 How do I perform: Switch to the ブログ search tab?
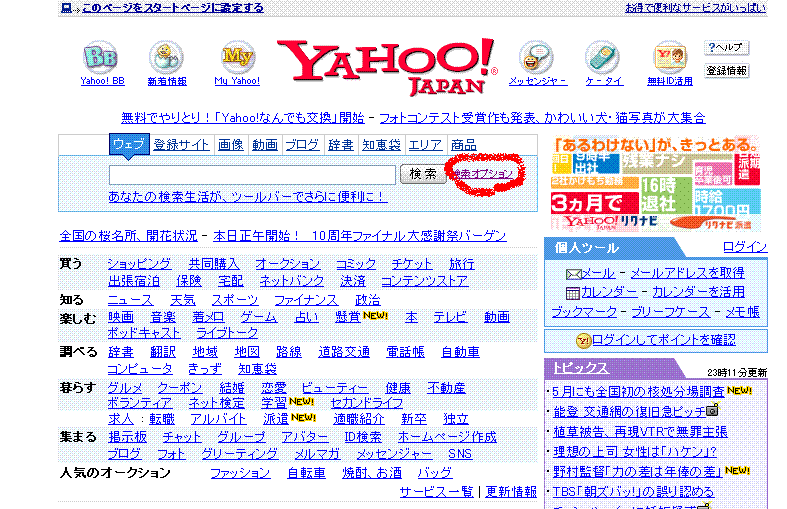(x=302, y=145)
